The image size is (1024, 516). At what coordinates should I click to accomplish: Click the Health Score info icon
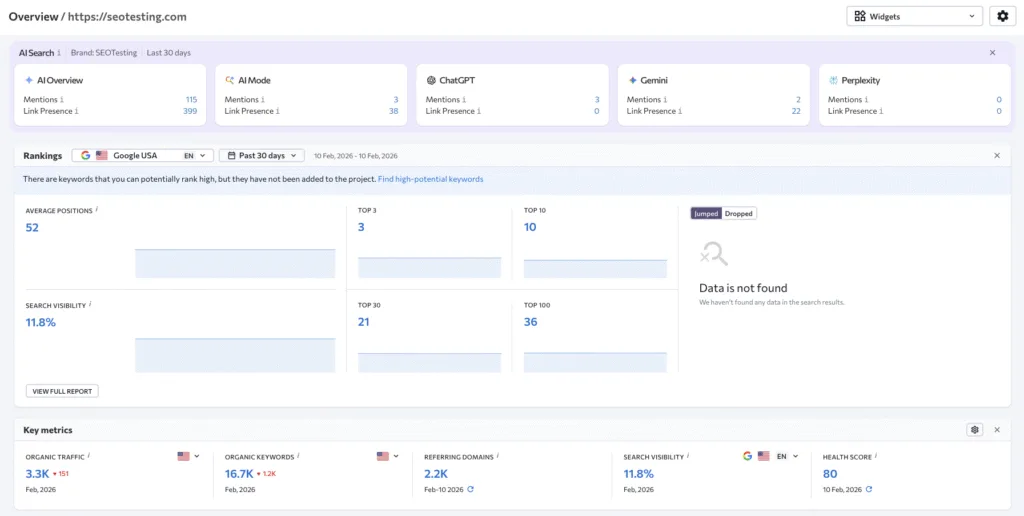(x=876, y=456)
